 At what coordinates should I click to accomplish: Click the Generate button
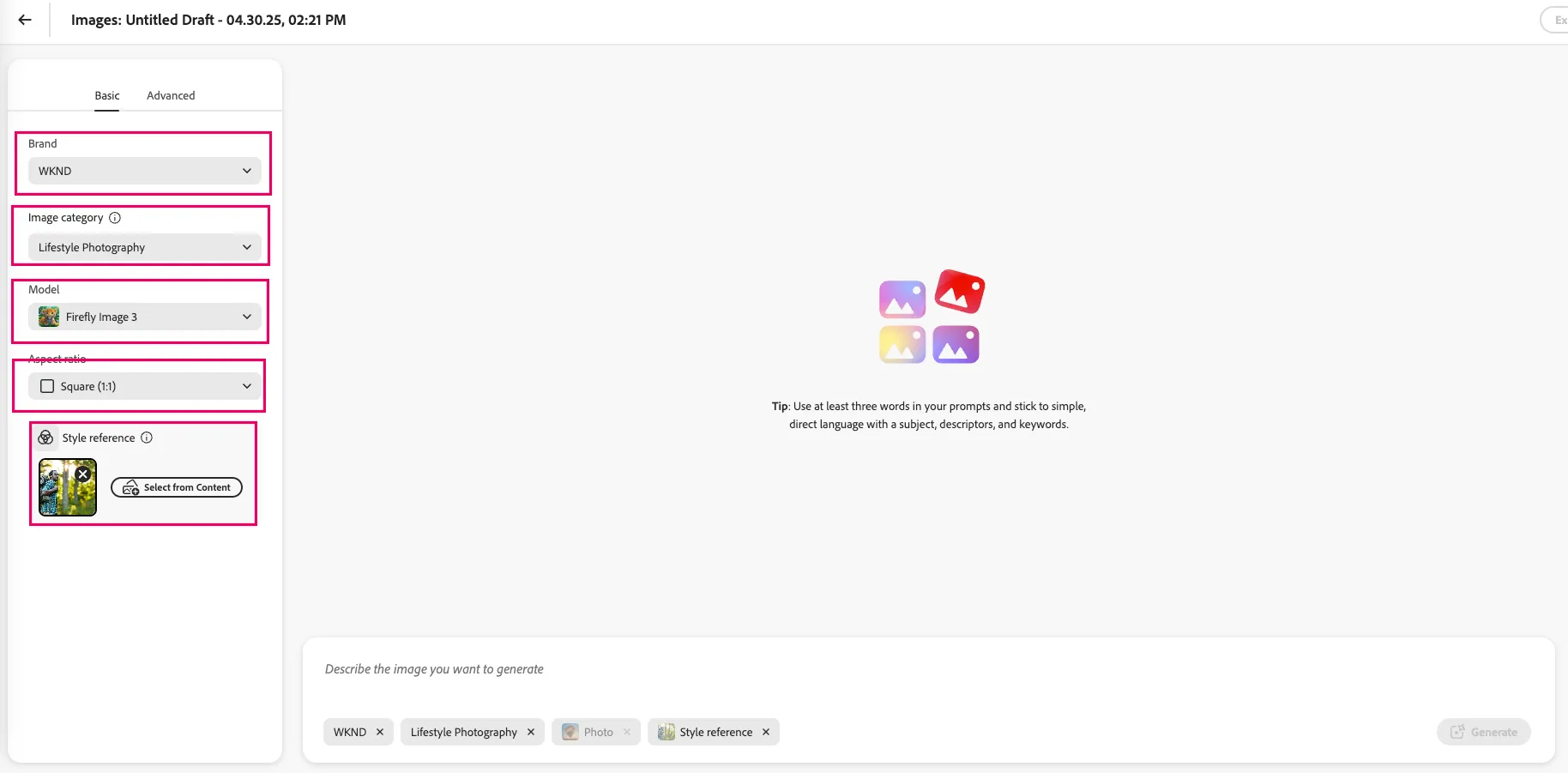pos(1484,732)
